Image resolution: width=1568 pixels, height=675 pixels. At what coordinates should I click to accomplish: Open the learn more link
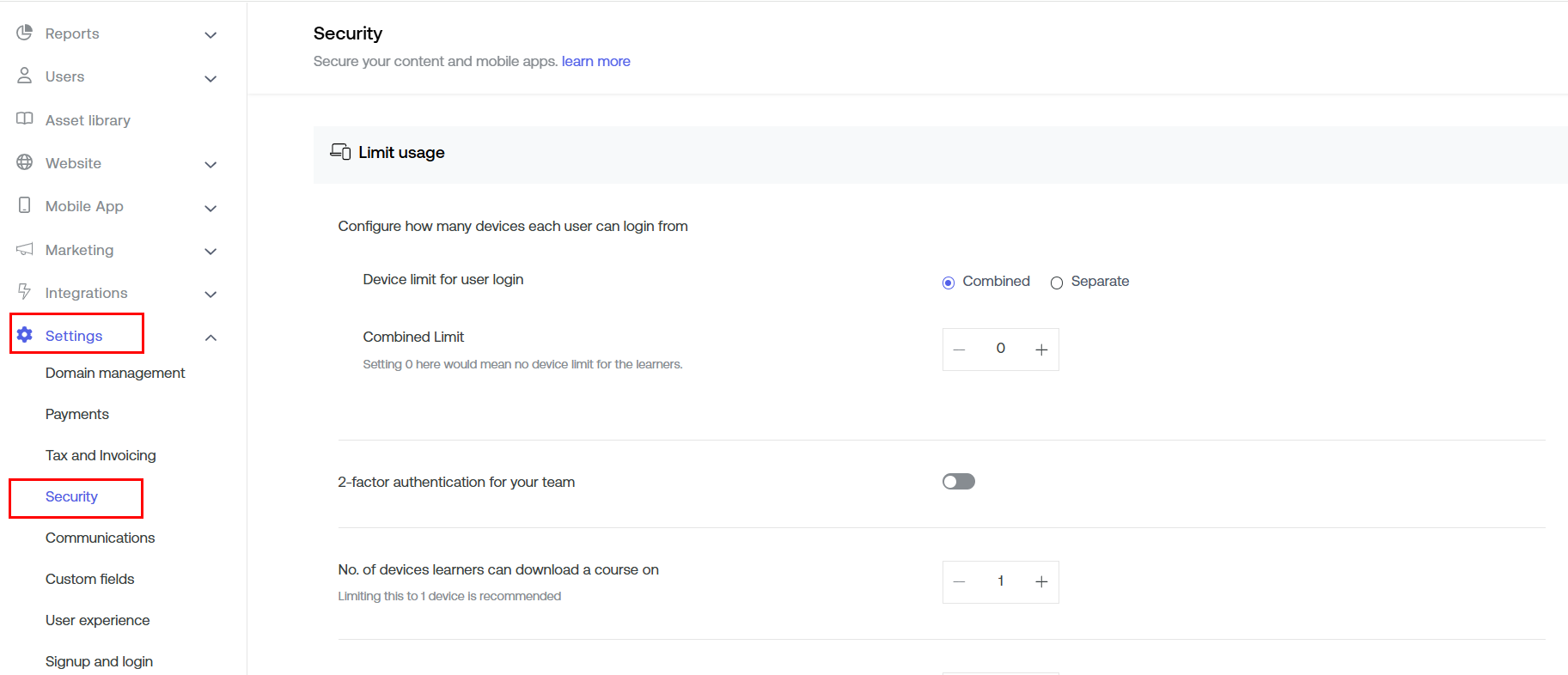tap(595, 61)
